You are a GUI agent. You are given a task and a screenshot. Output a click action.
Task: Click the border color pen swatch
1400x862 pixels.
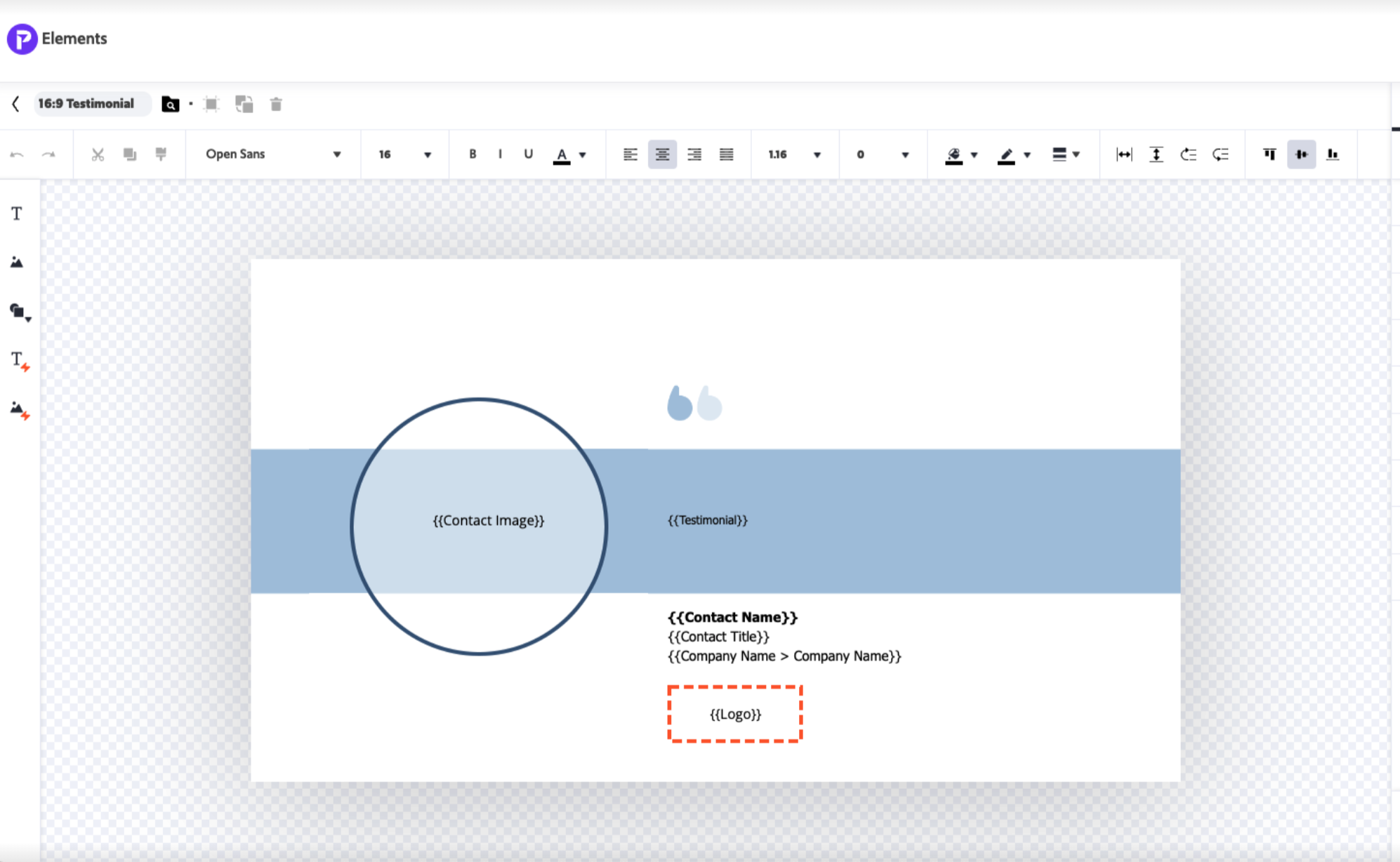(1006, 155)
